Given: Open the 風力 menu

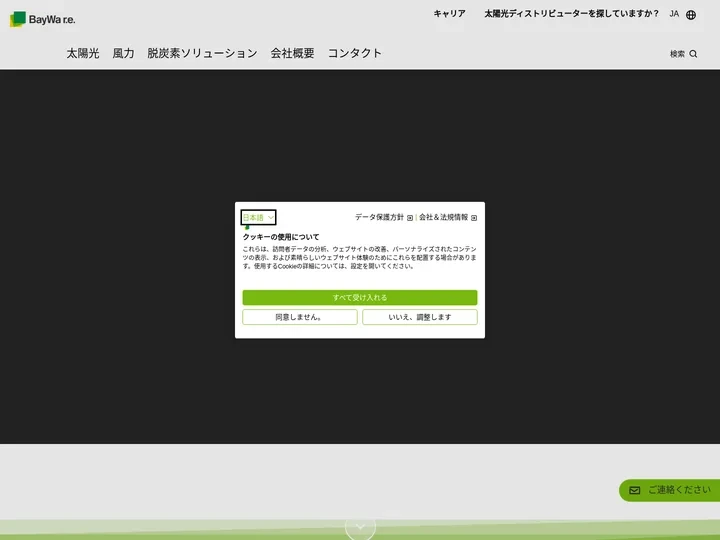Looking at the screenshot, I should (123, 53).
